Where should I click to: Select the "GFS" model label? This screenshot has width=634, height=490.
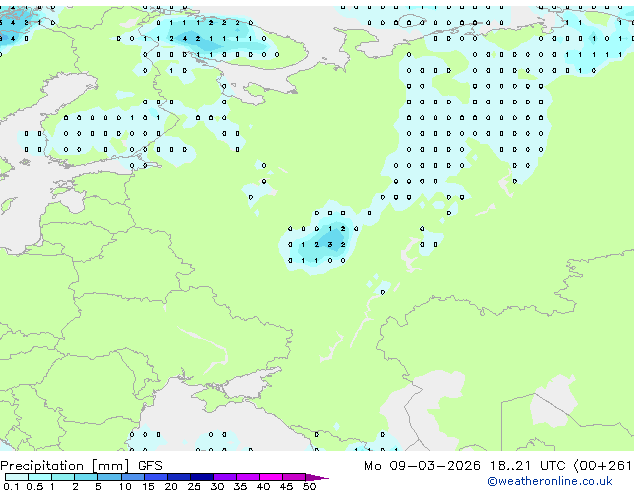(150, 466)
